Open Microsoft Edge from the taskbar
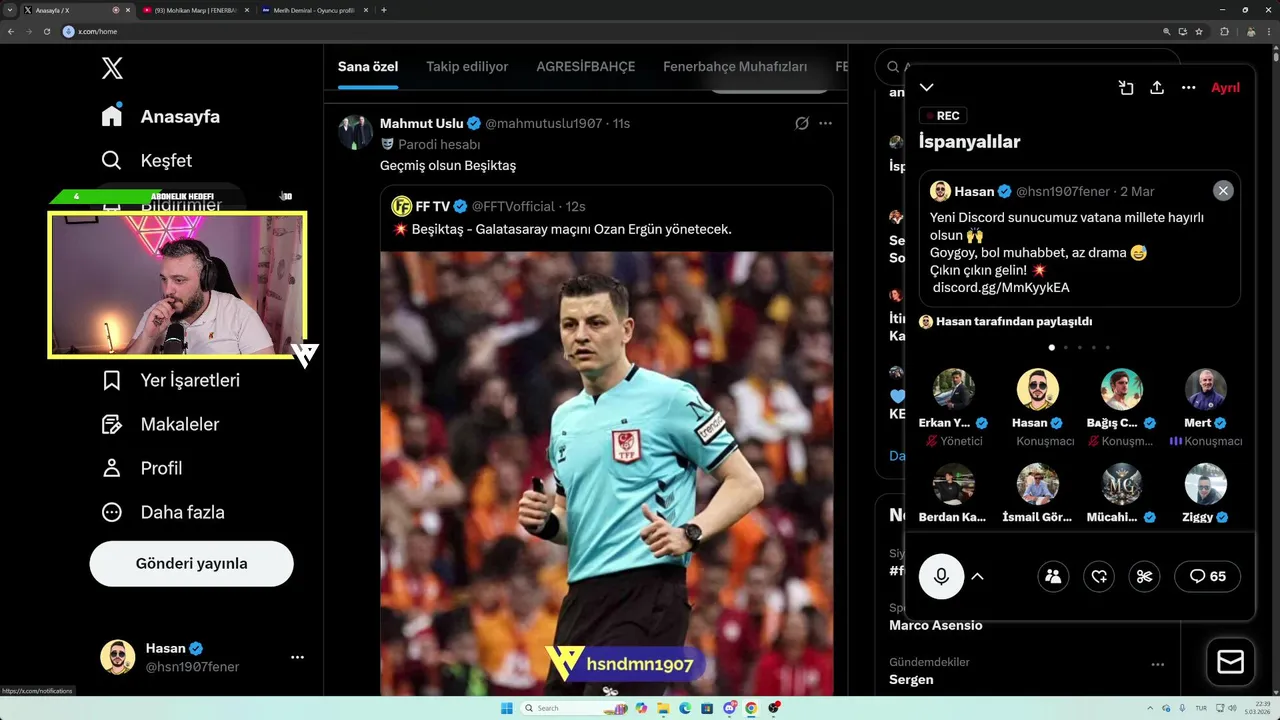 click(x=685, y=708)
